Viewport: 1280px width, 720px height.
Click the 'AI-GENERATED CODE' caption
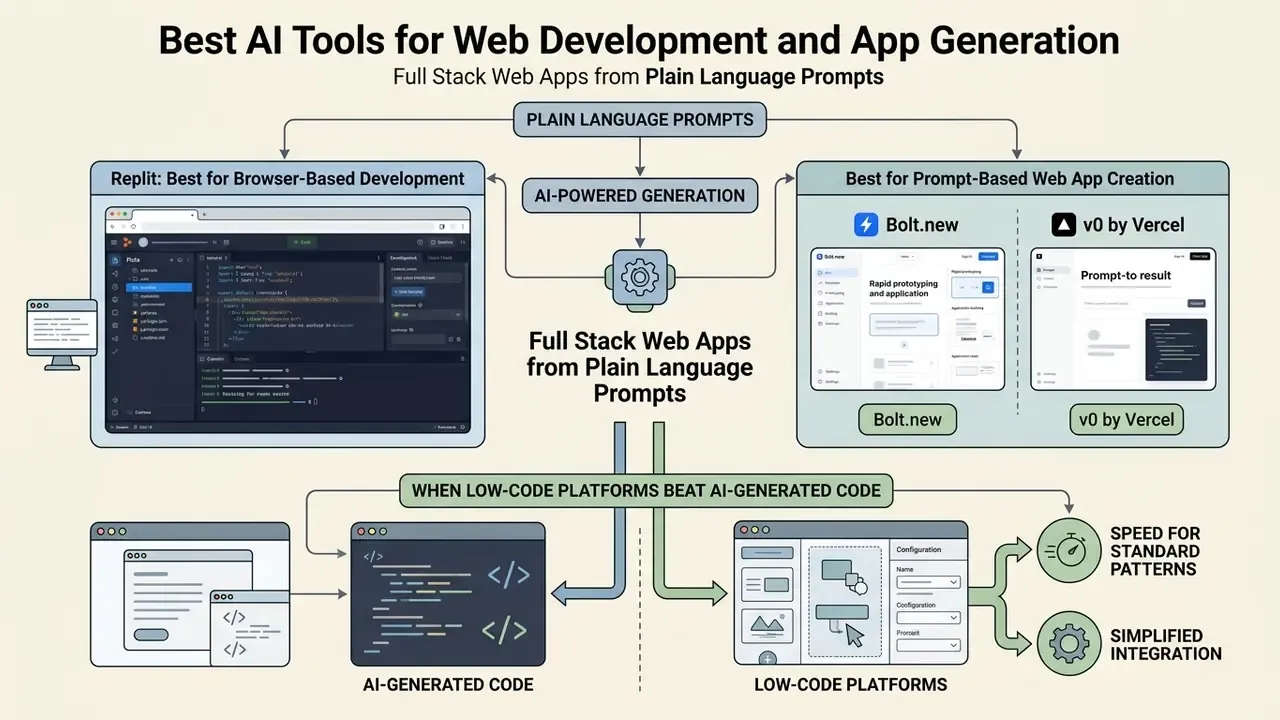click(448, 685)
